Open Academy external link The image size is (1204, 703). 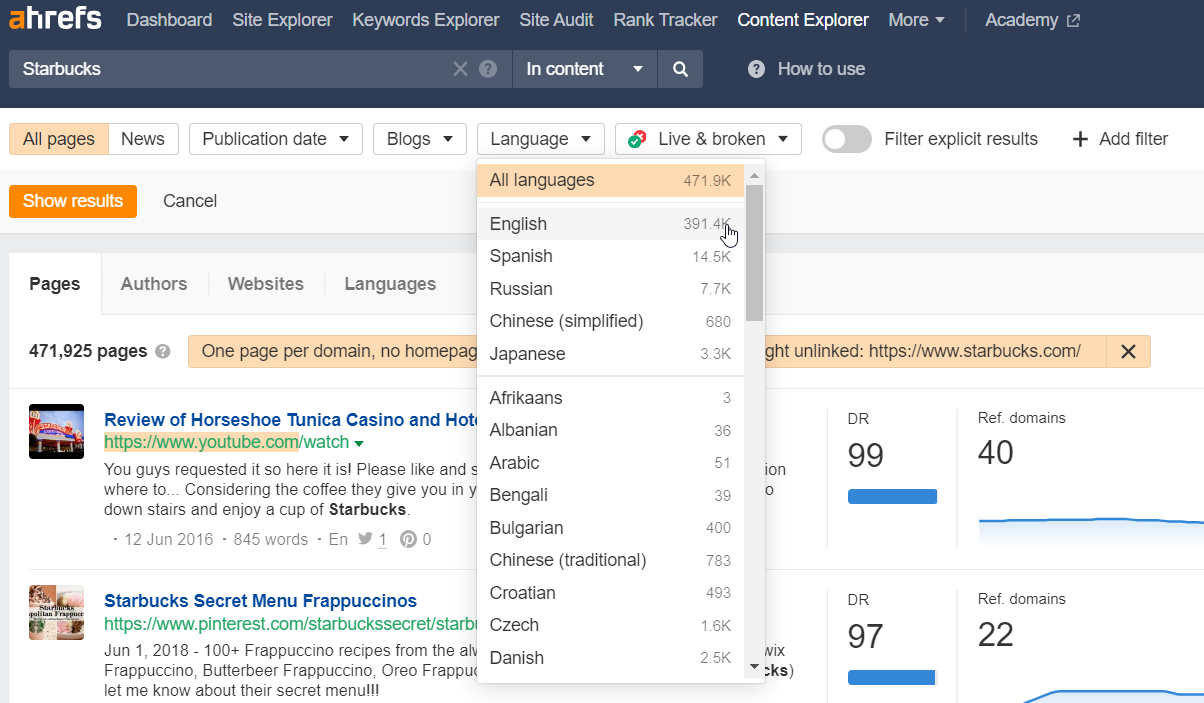[1032, 20]
